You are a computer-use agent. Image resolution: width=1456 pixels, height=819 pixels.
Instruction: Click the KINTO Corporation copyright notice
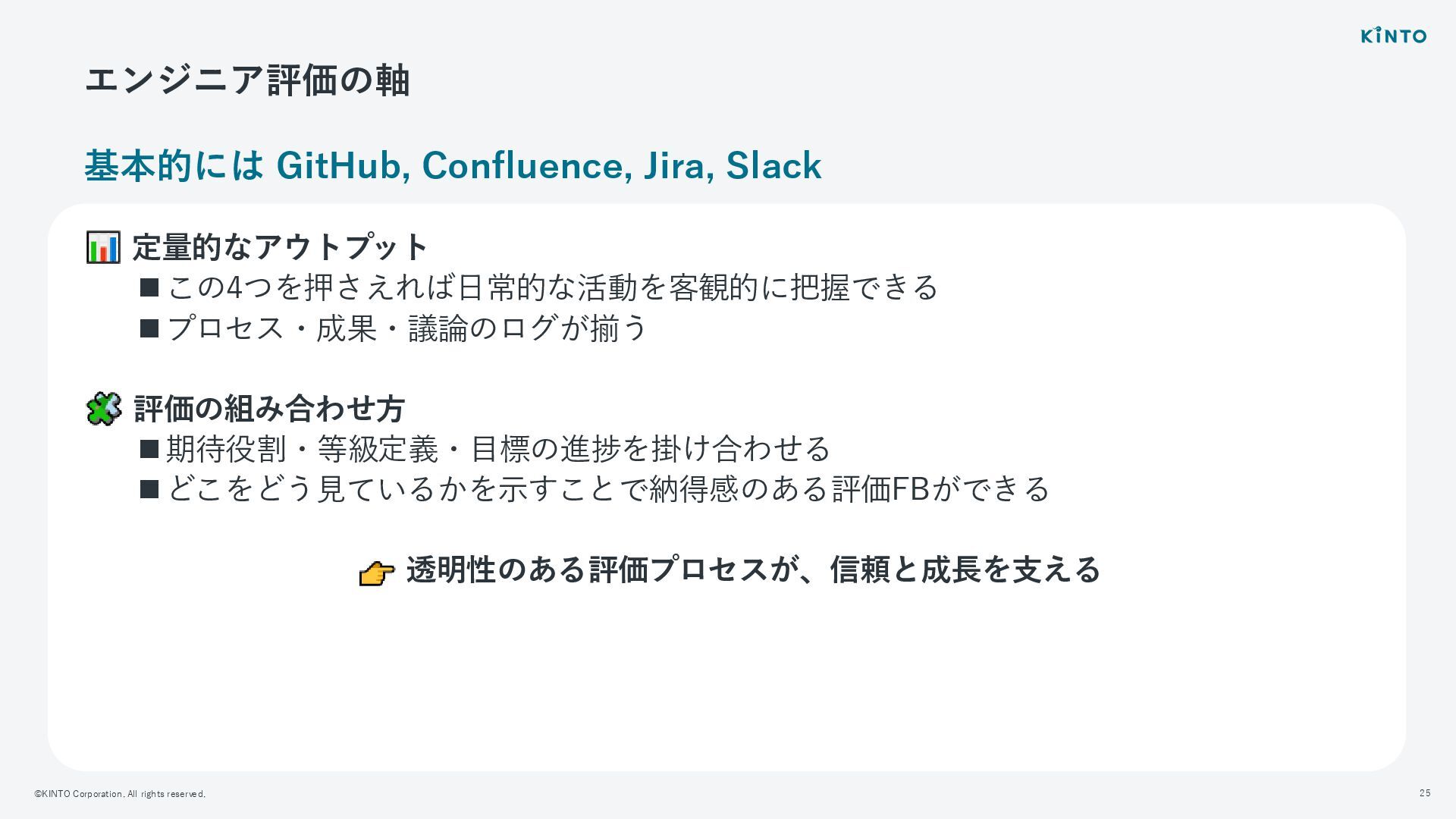[120, 794]
